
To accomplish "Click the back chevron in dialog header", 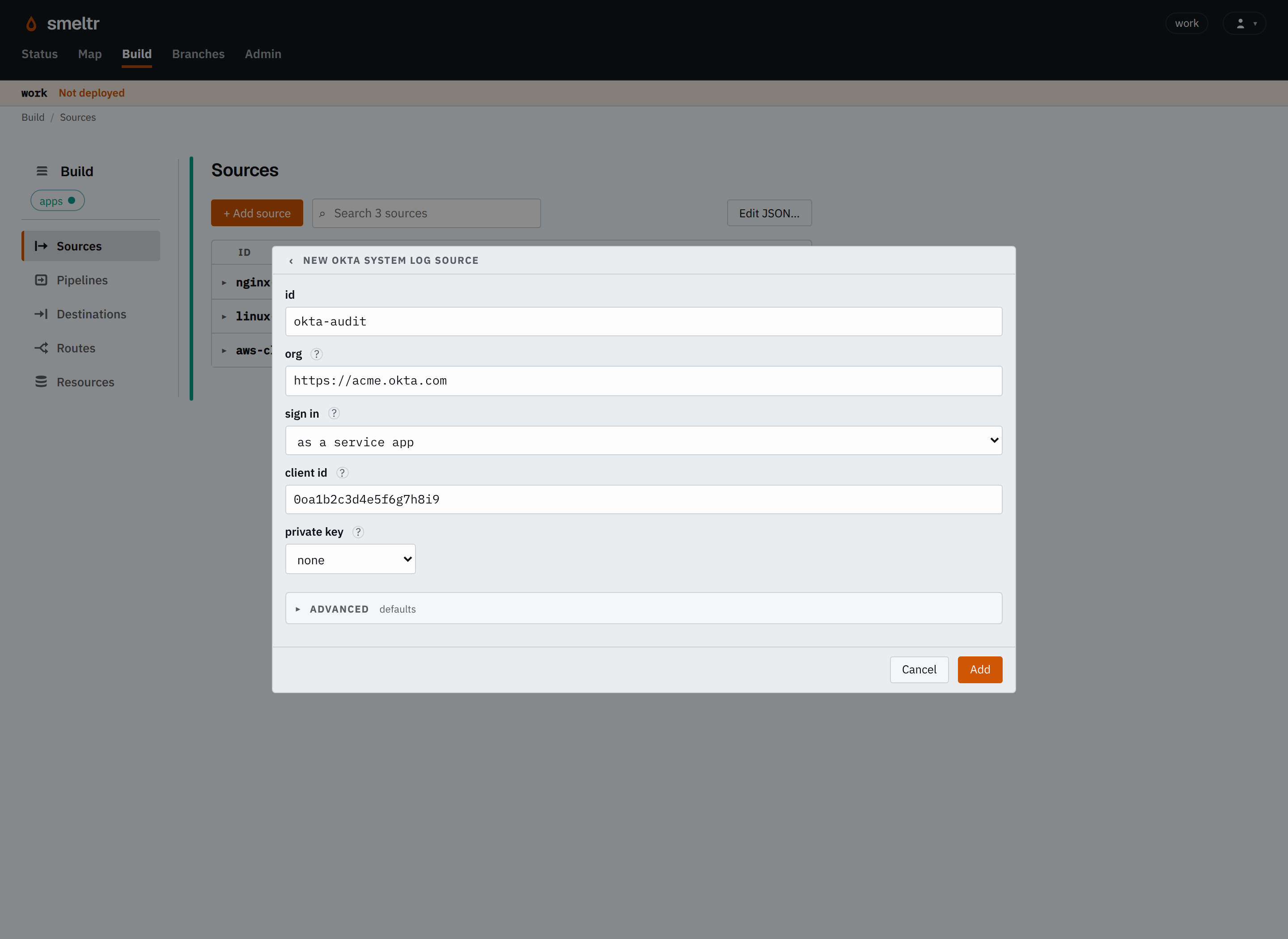I will [x=291, y=261].
